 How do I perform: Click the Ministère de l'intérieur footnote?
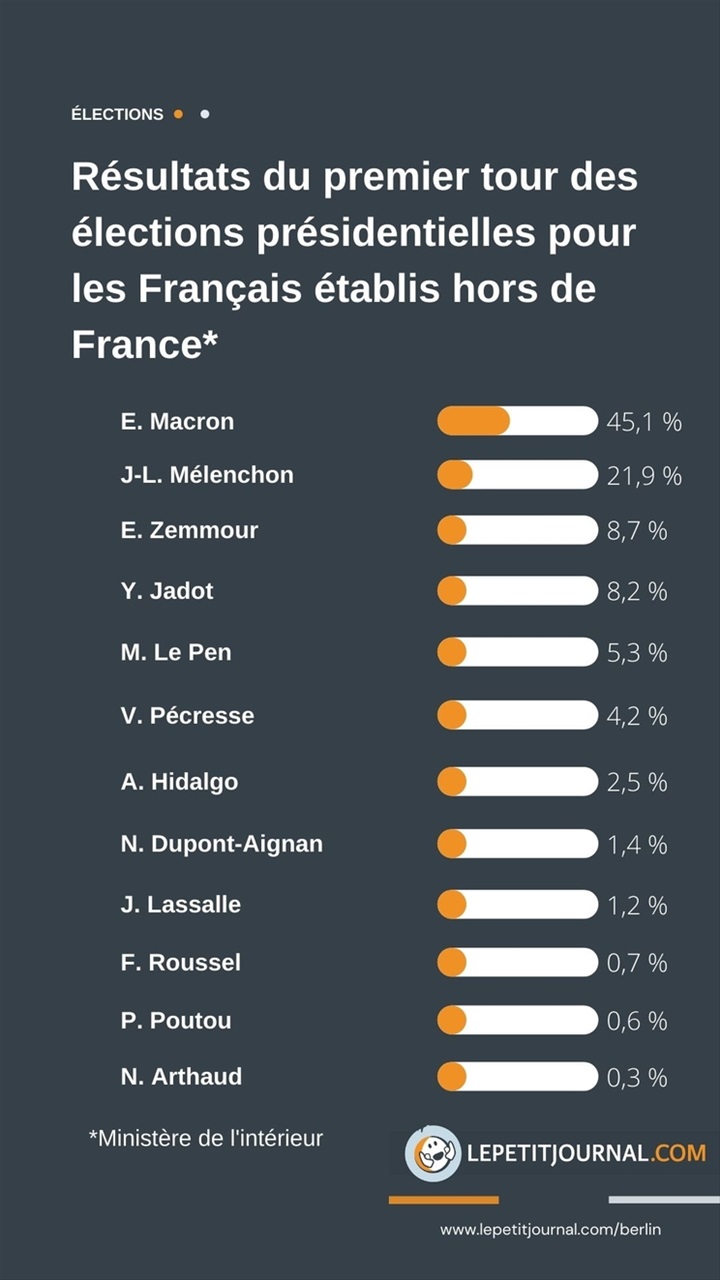pyautogui.click(x=206, y=1138)
